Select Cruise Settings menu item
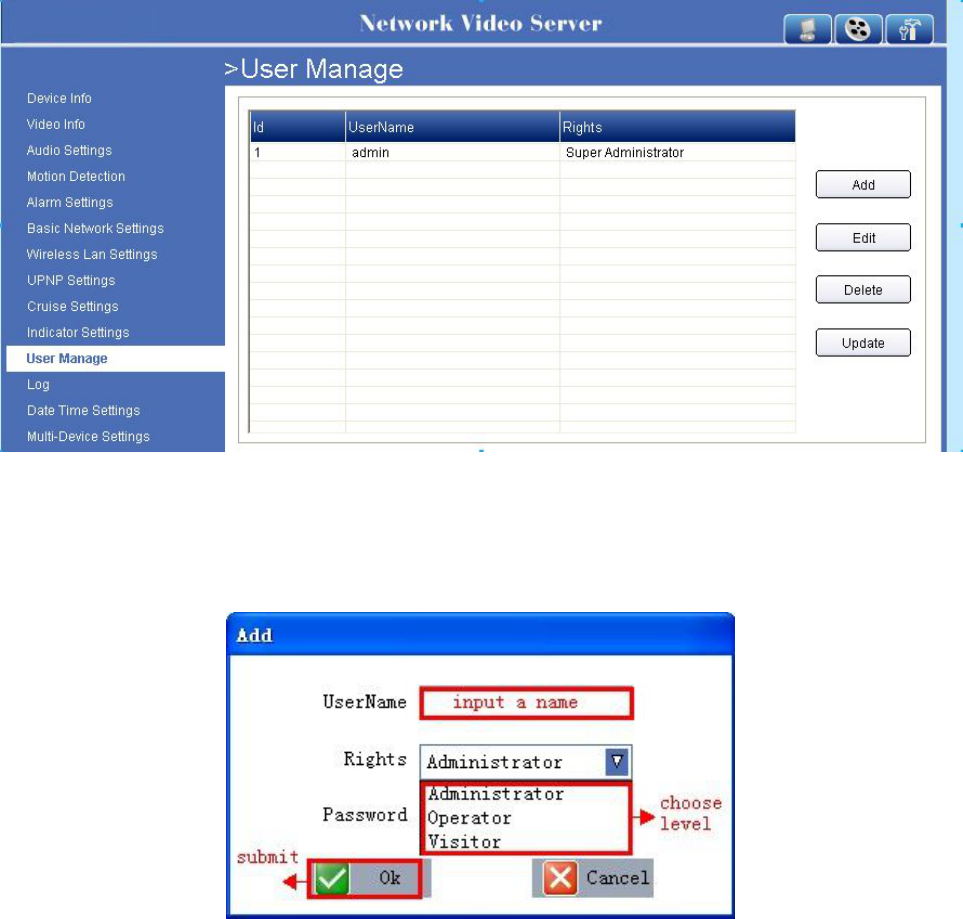The height and width of the screenshot is (919, 963). [x=73, y=307]
